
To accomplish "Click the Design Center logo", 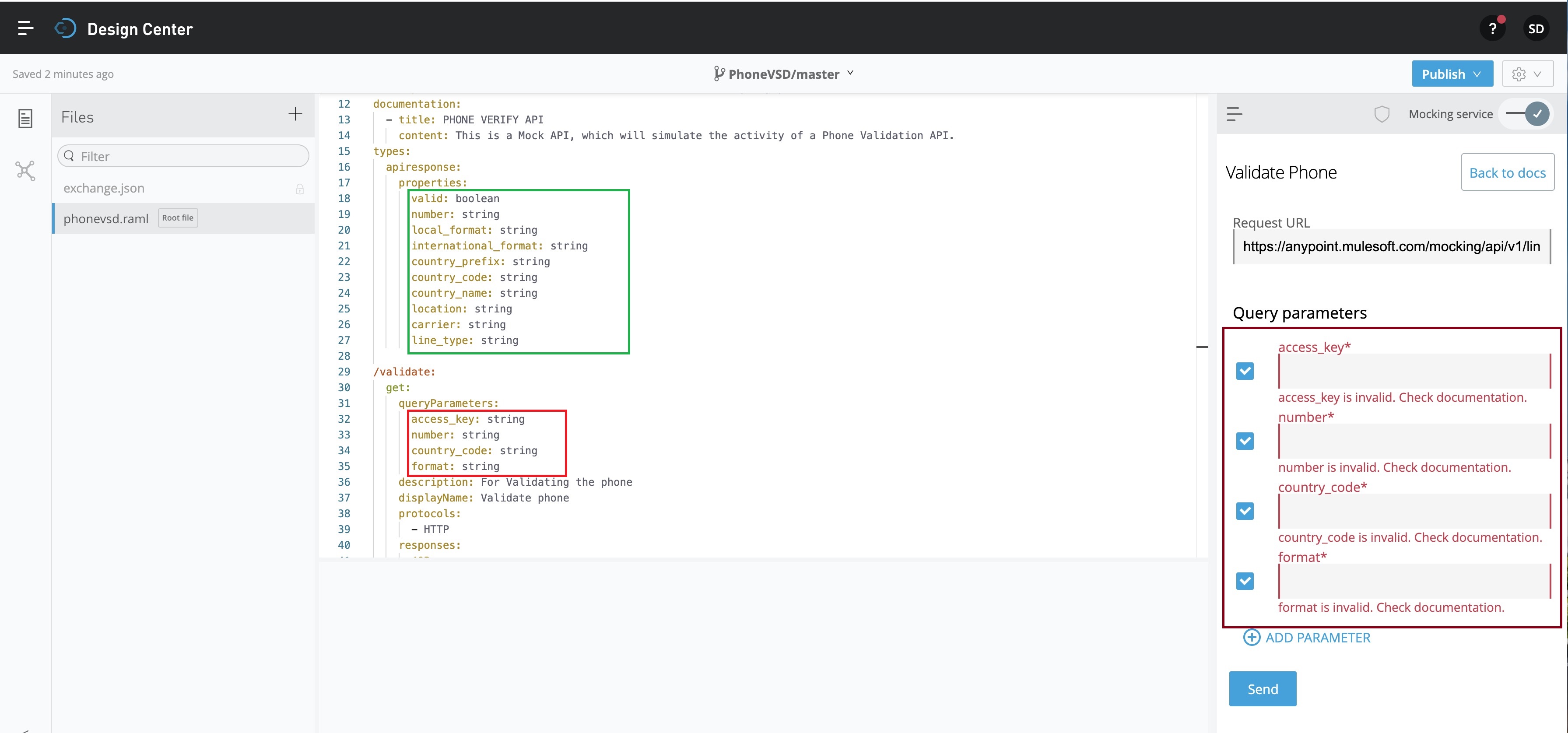I will (65, 28).
